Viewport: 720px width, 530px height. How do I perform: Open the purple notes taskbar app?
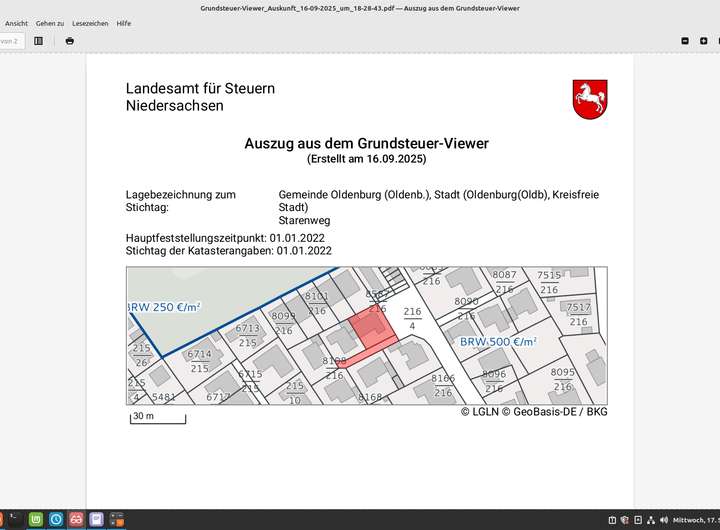[x=96, y=520]
